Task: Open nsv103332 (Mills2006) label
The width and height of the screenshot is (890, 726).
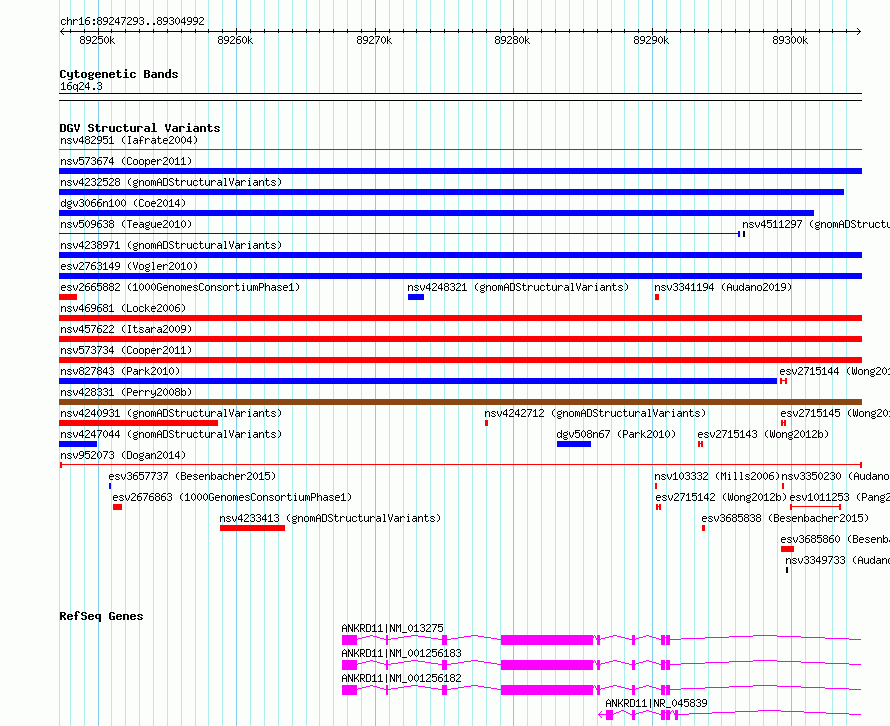Action: (717, 476)
